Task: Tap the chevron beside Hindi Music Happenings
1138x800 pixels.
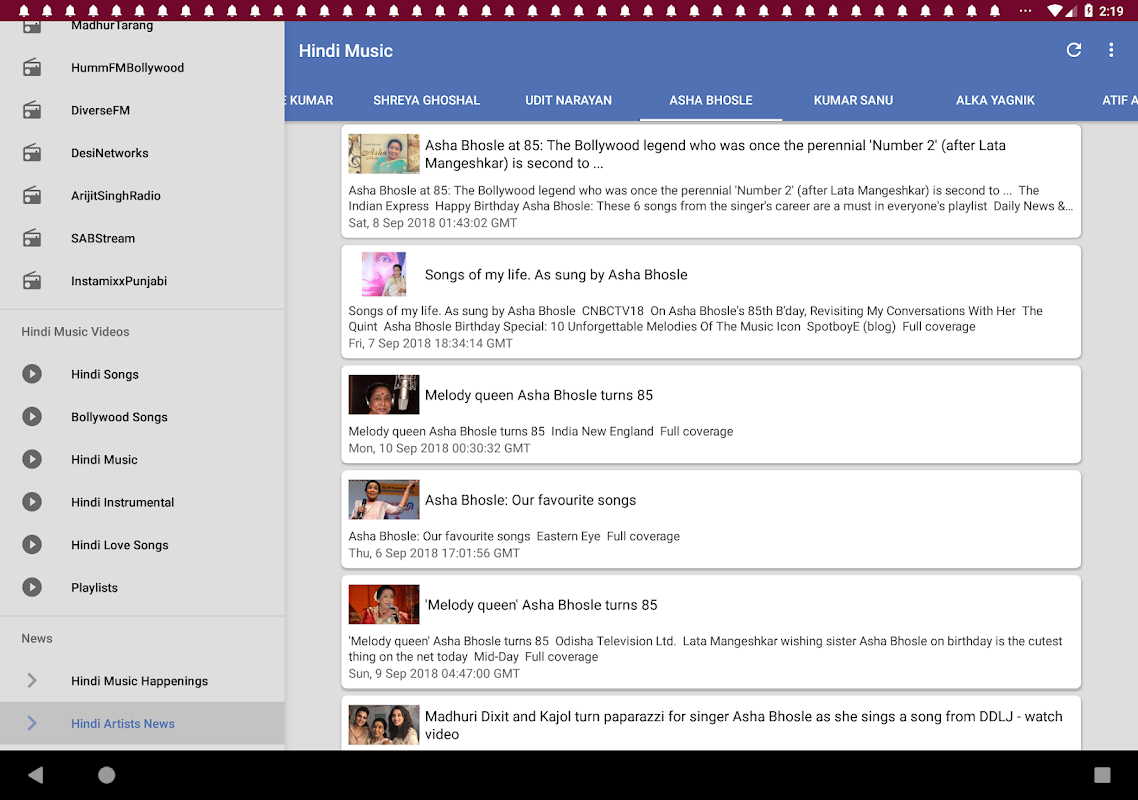Action: tap(32, 680)
